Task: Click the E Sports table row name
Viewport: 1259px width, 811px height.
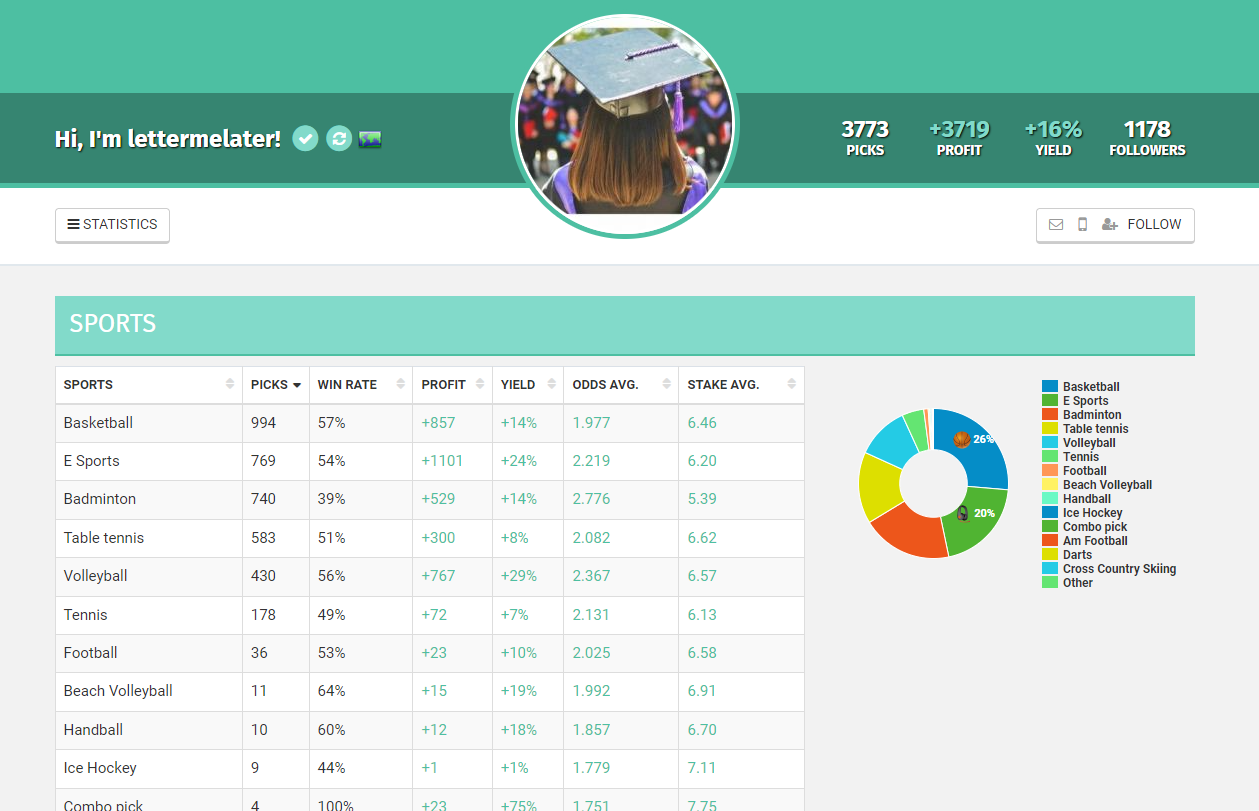Action: click(x=91, y=461)
